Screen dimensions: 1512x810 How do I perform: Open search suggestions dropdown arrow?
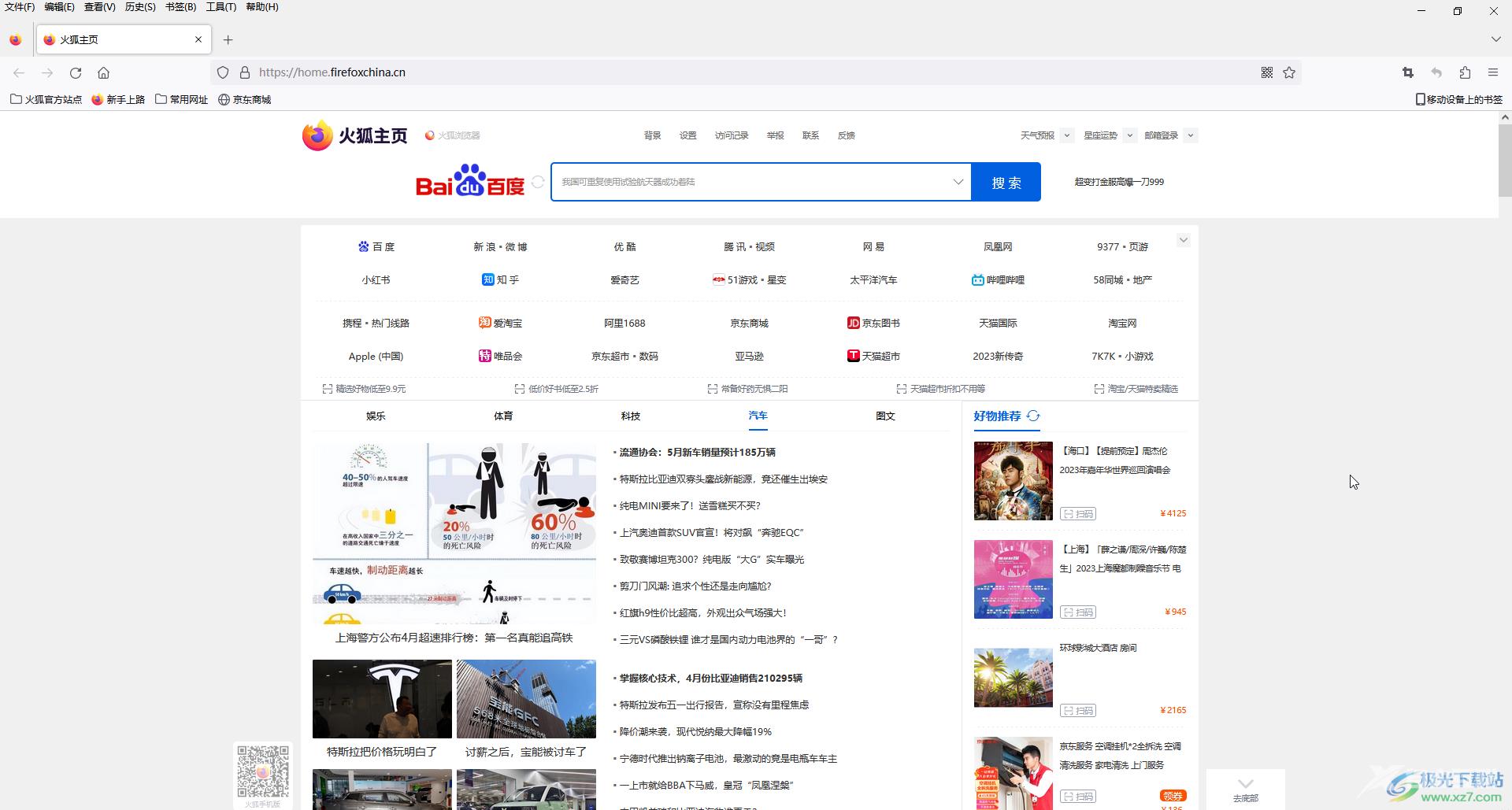click(x=958, y=182)
